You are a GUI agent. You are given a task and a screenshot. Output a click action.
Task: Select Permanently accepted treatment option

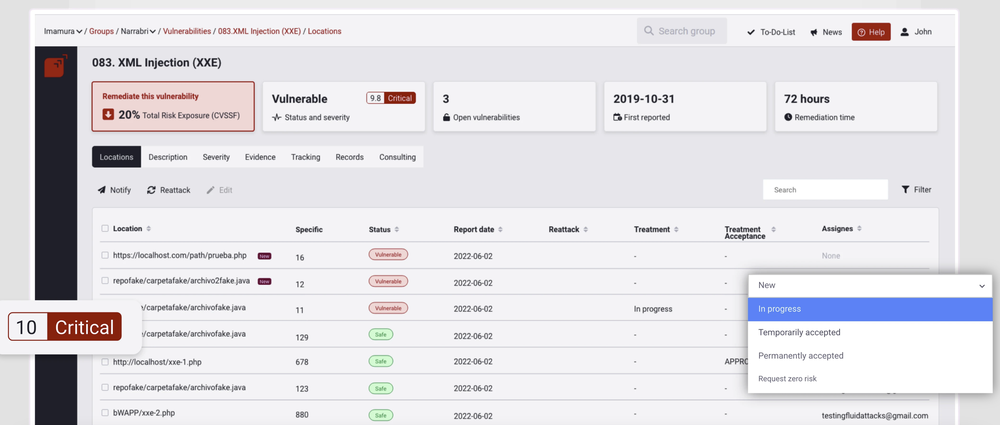(870, 356)
